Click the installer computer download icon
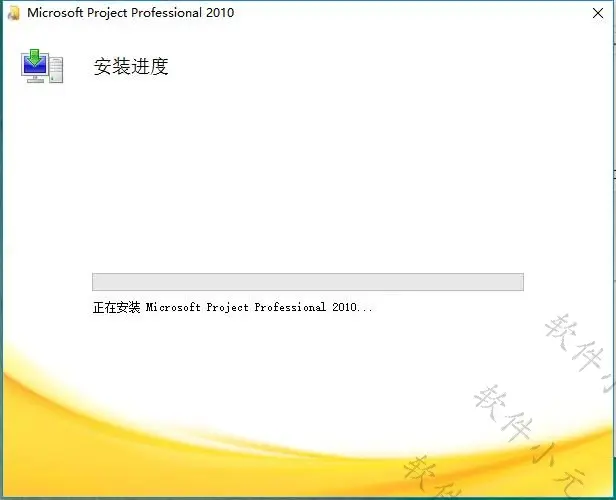616x500 pixels. (x=42, y=66)
